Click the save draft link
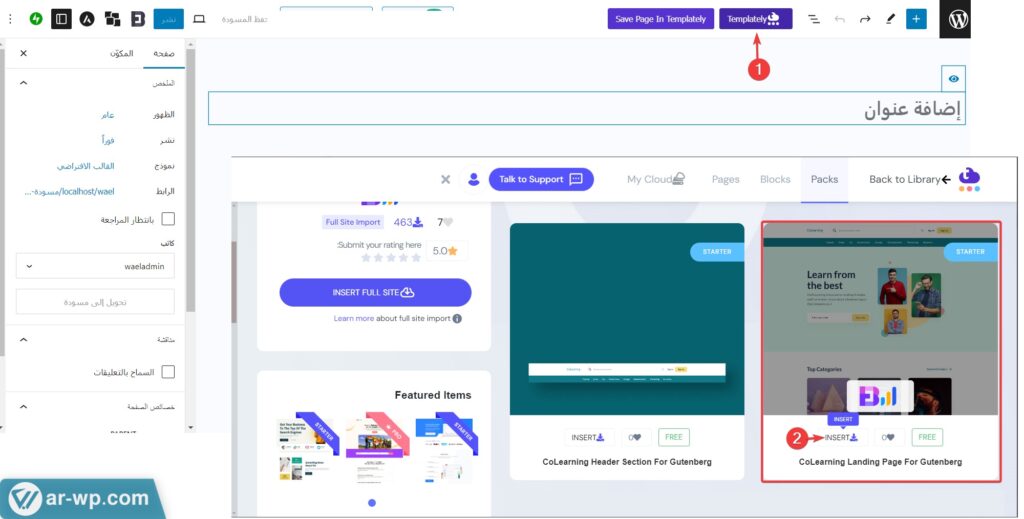Viewport: 1024px width, 519px height. tap(245, 20)
